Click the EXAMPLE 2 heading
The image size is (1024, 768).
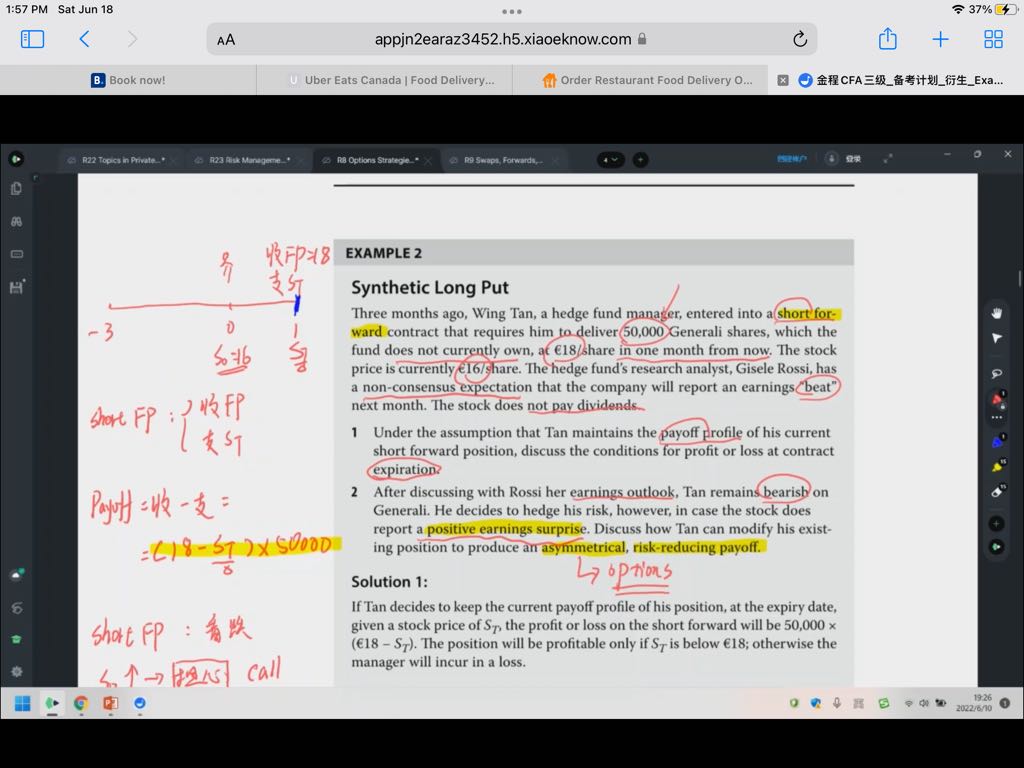click(383, 253)
